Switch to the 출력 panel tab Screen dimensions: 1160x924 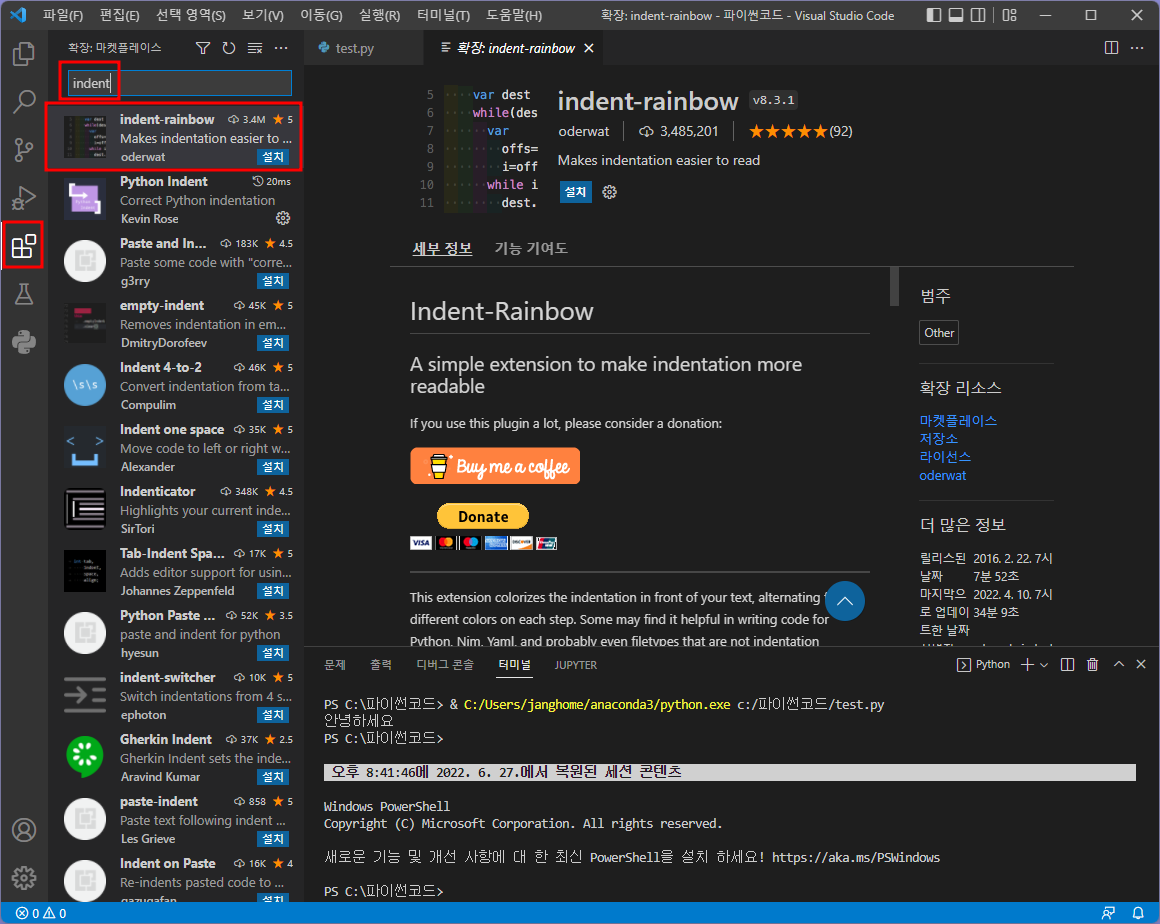pos(380,665)
